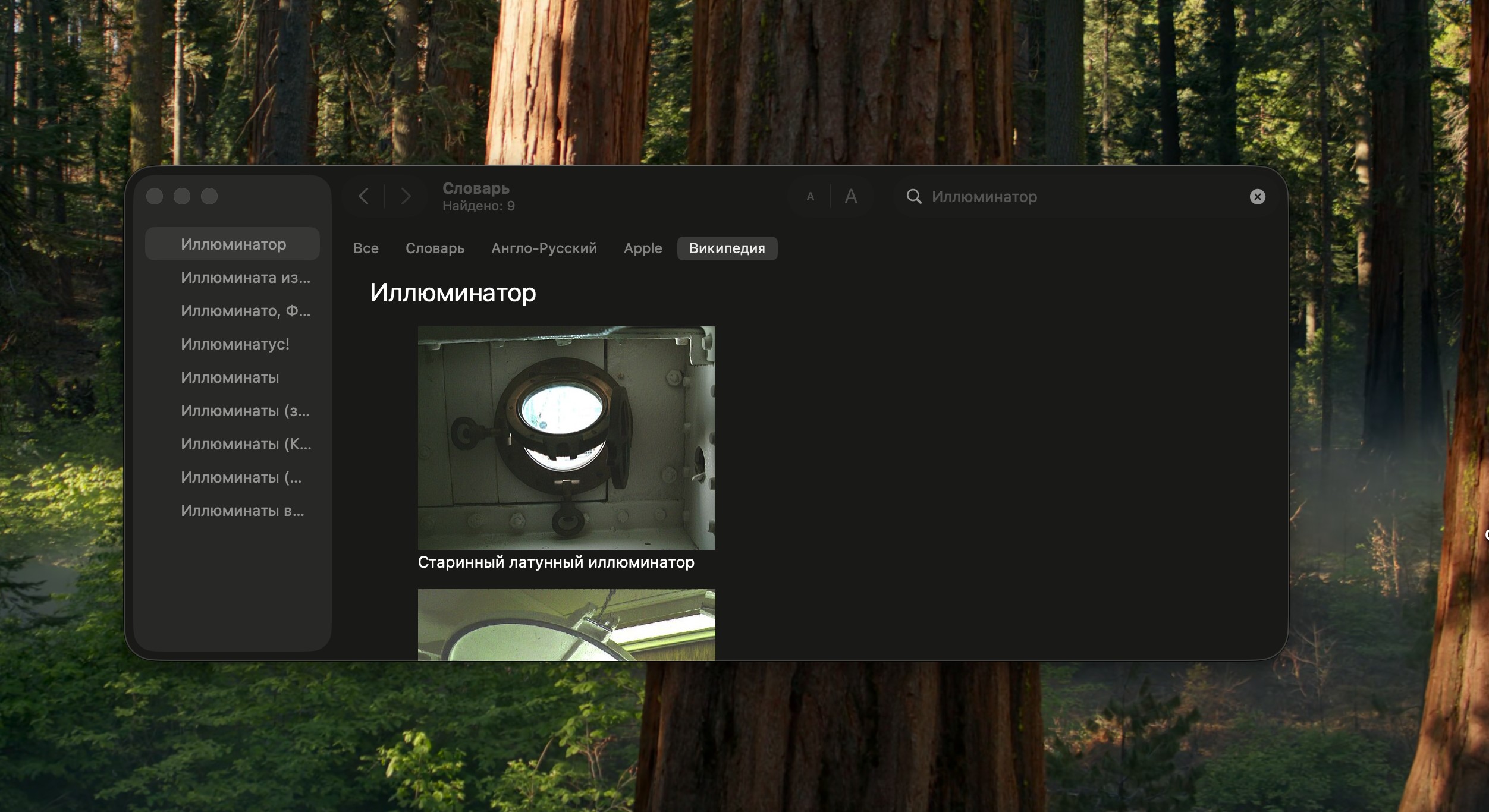Select Иллюминатор in the results sidebar
This screenshot has width=1489, height=812.
tap(233, 244)
